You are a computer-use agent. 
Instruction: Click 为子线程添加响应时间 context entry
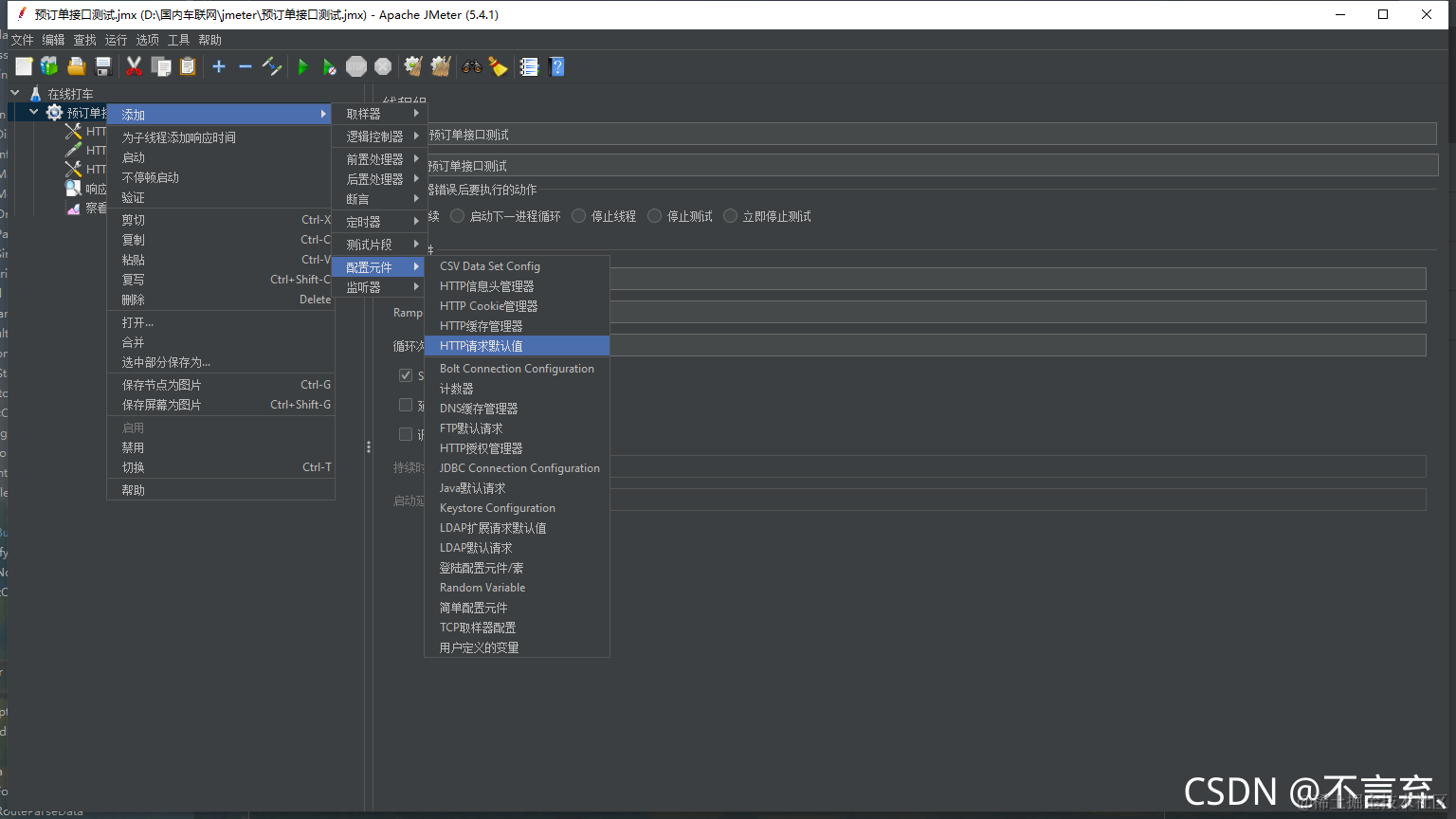point(221,137)
